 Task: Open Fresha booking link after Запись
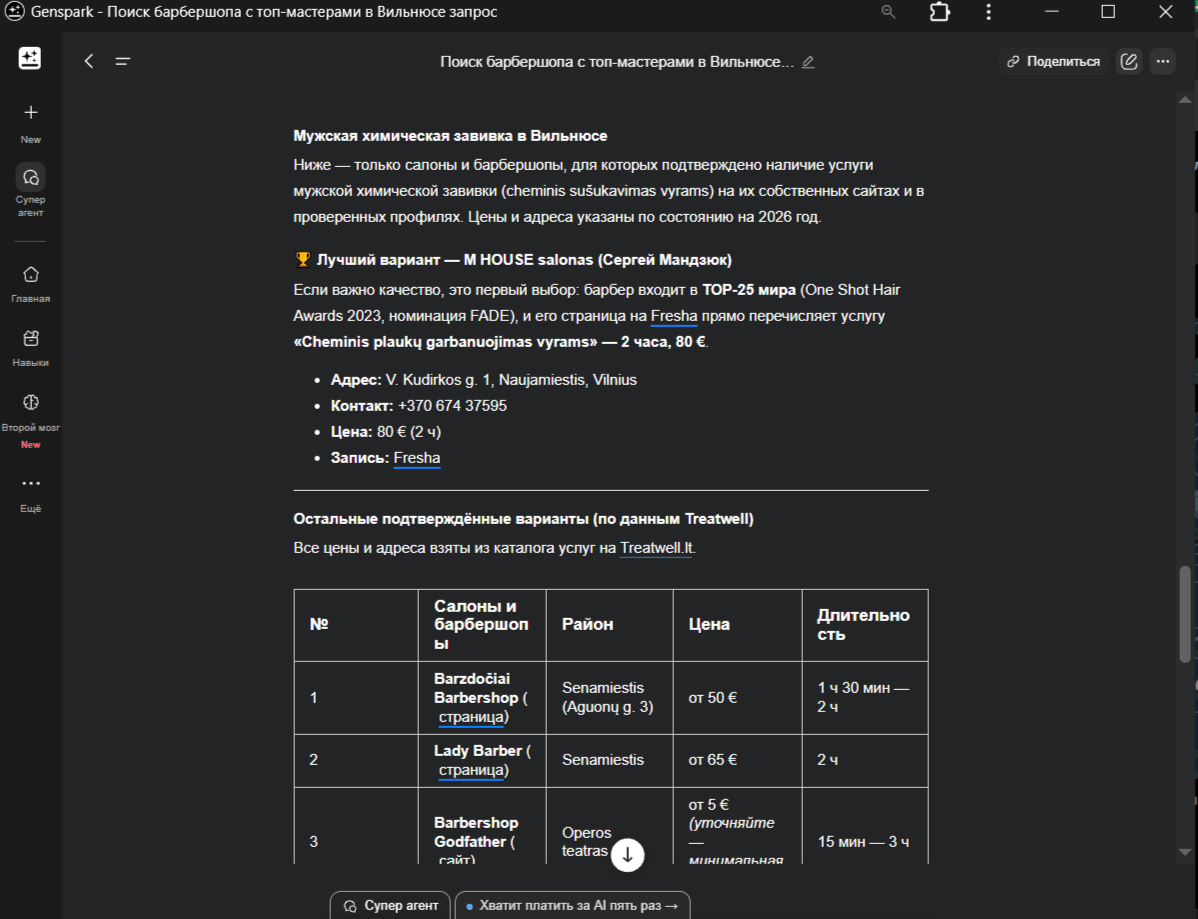coord(416,458)
